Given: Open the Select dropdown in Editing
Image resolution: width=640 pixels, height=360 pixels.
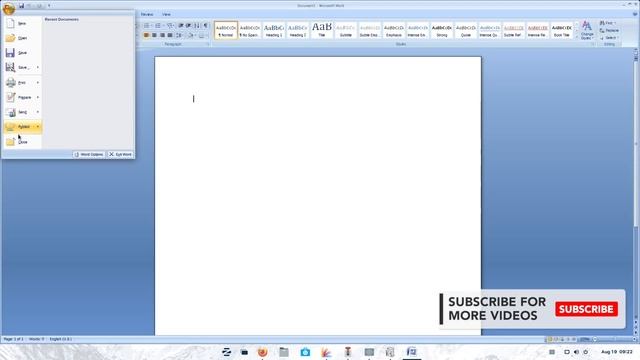Looking at the screenshot, I should tap(609, 38).
